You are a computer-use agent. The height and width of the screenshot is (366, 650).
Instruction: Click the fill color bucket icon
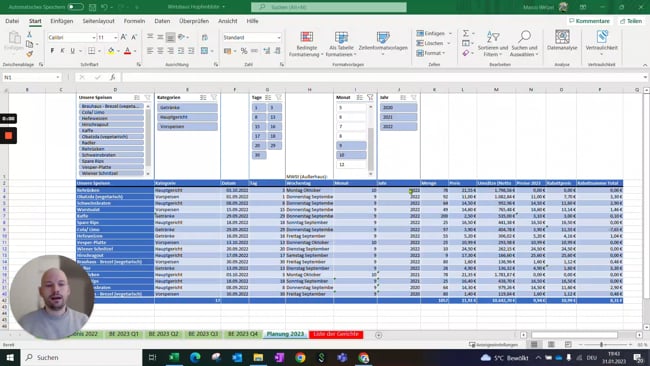tap(111, 51)
